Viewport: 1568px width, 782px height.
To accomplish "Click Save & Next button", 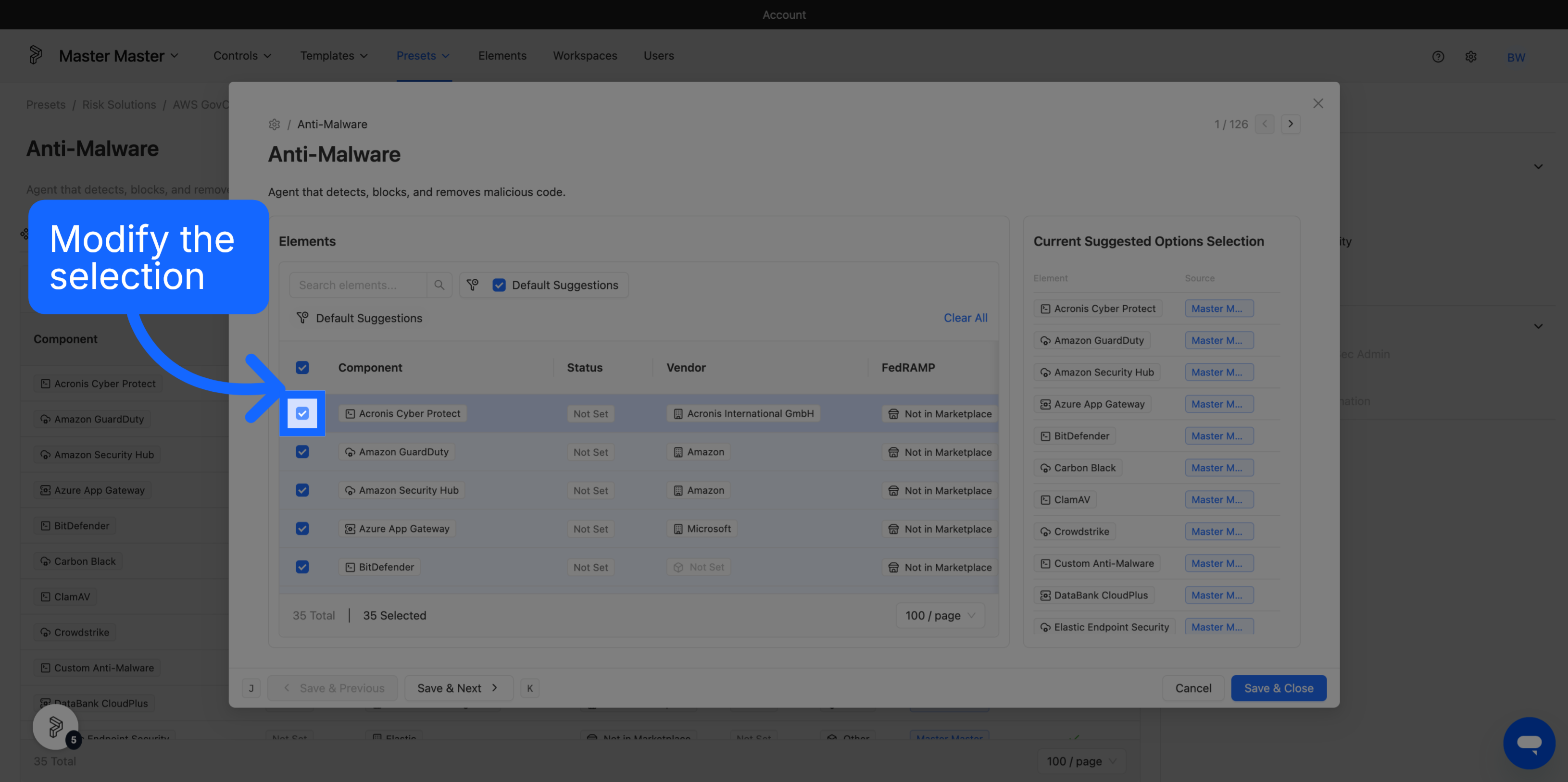I will pos(458,688).
